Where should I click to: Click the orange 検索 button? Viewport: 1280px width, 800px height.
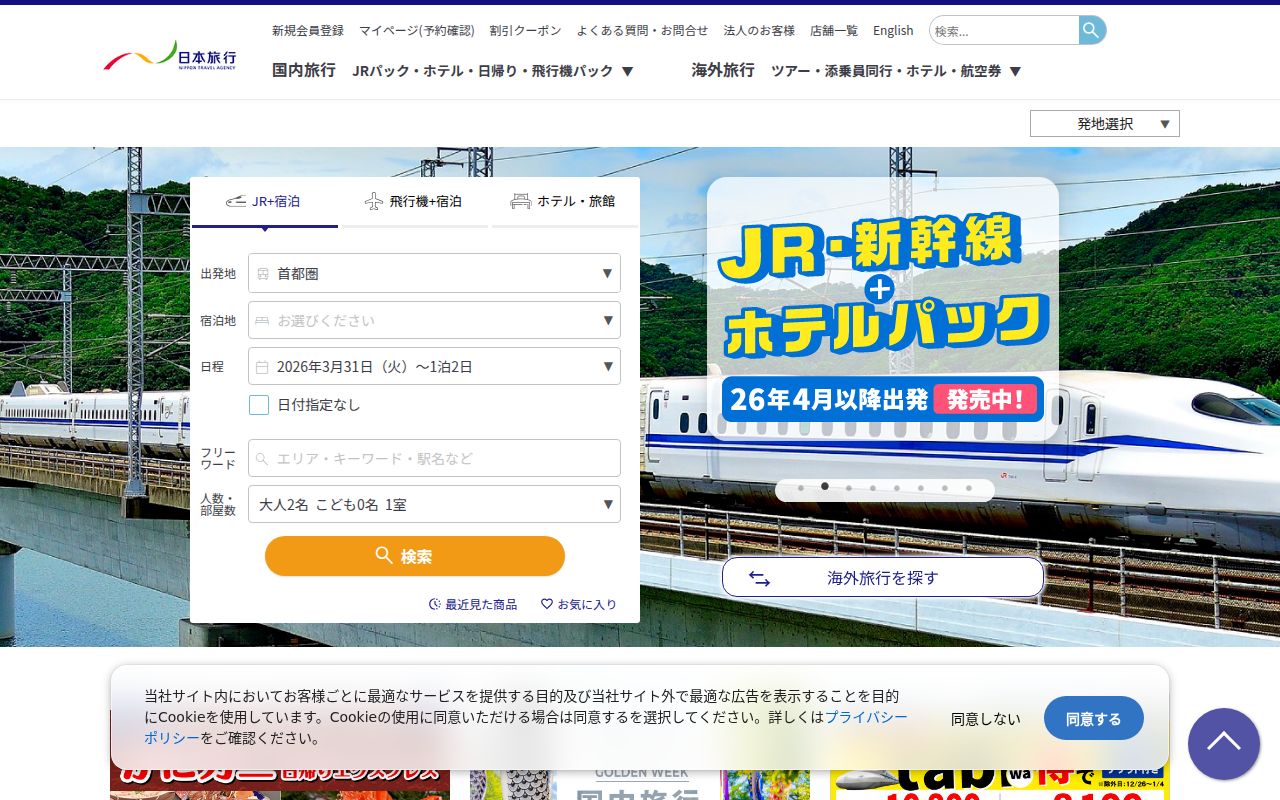coord(415,556)
